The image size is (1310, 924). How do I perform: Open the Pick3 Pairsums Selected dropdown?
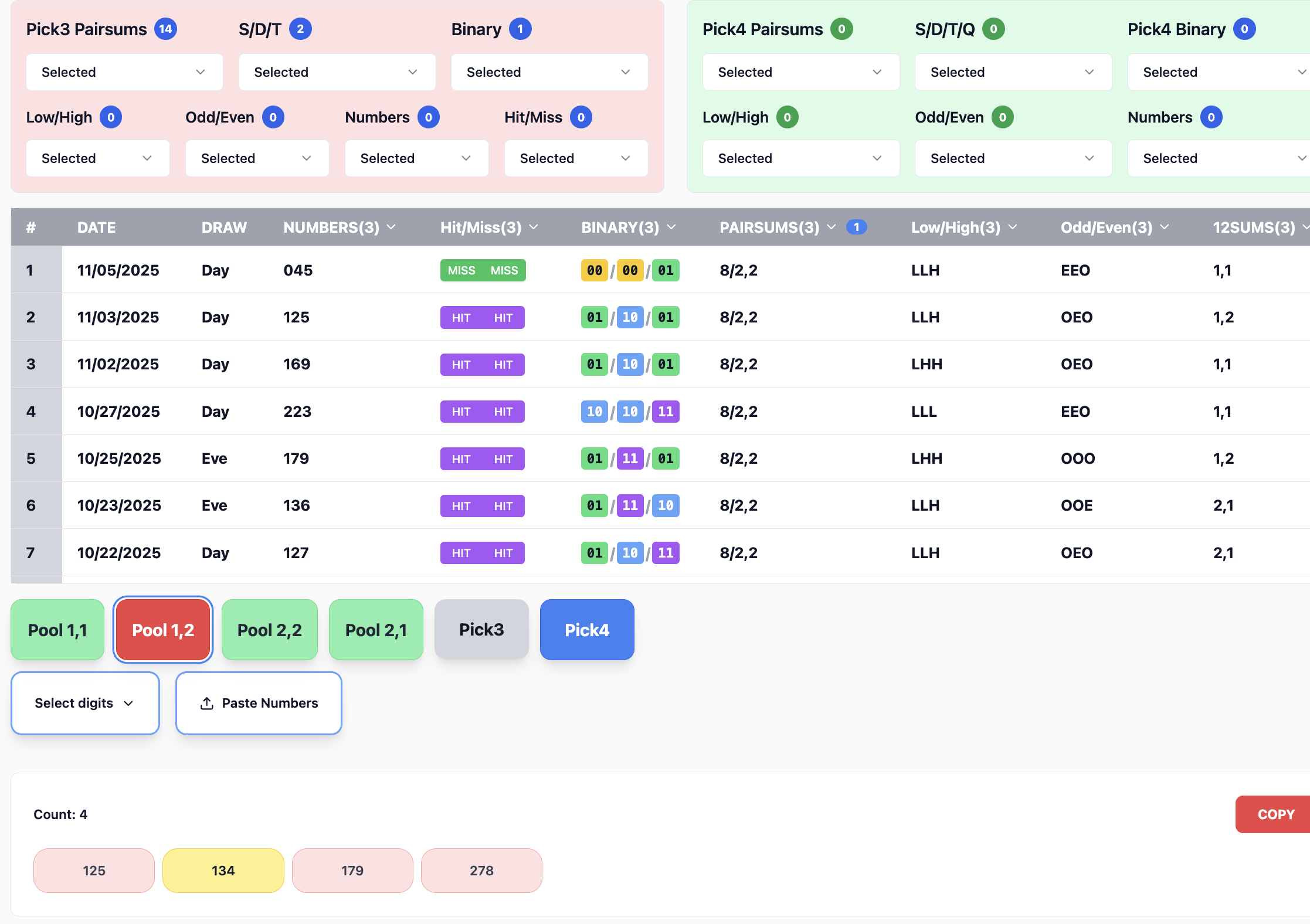tap(124, 72)
